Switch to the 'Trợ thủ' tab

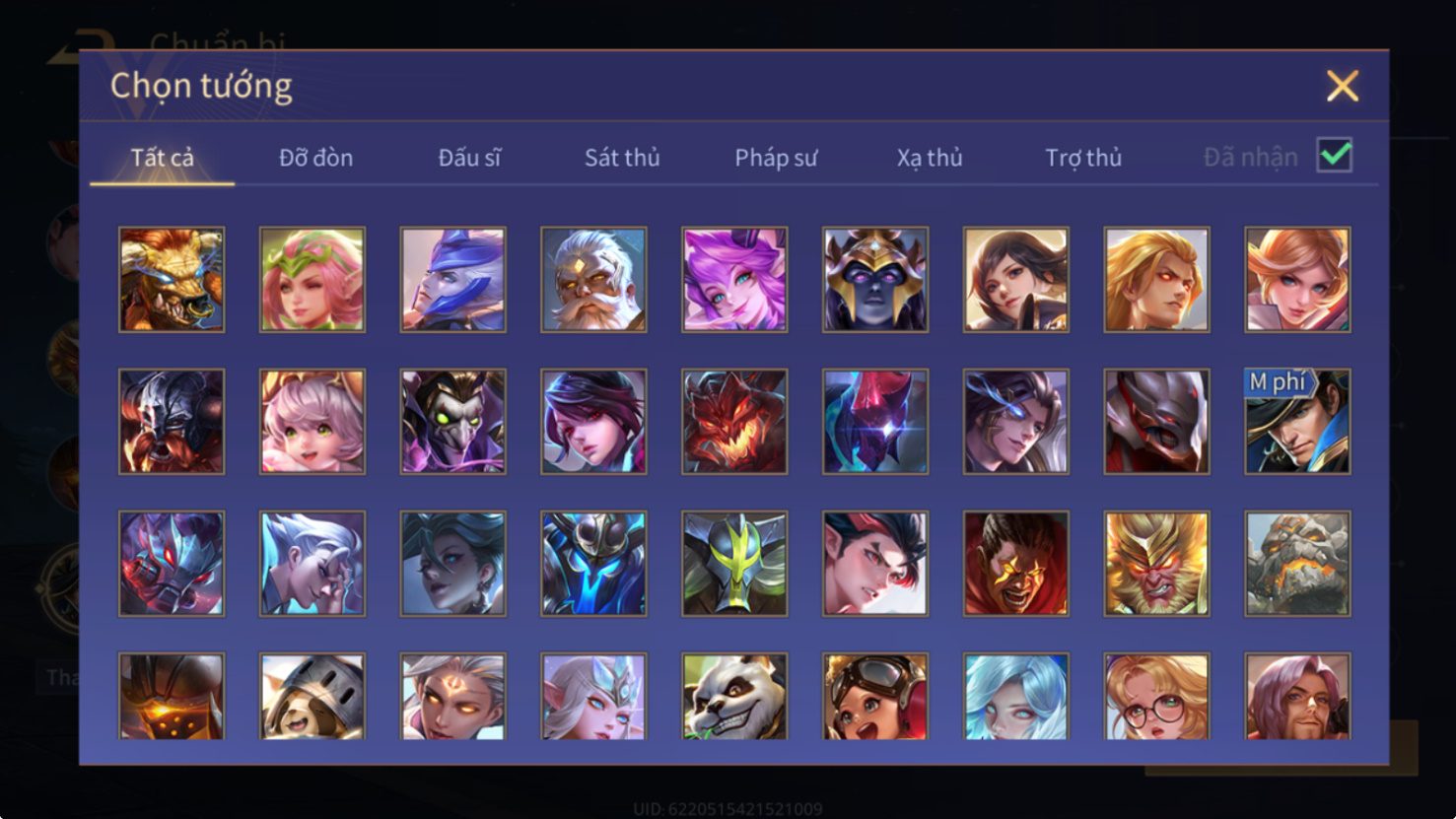coord(1083,158)
